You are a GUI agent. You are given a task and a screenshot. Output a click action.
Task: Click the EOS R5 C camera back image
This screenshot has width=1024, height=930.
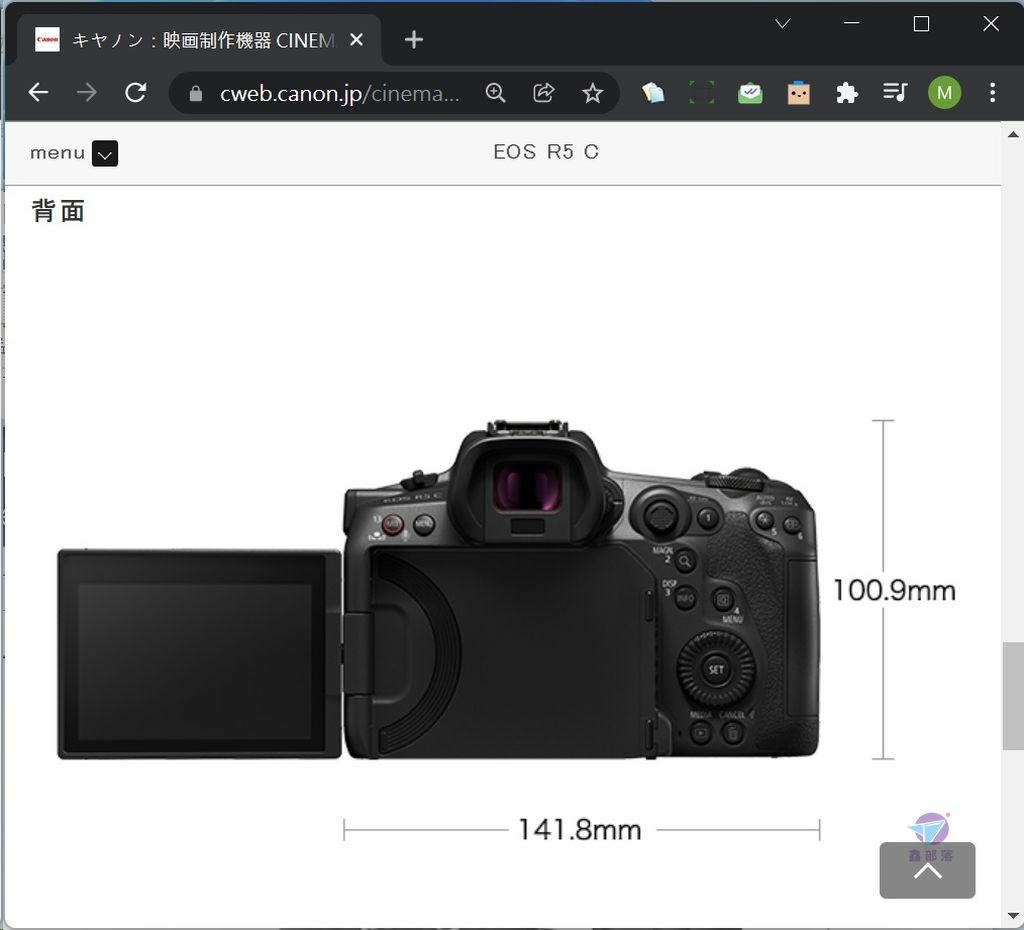pos(438,590)
